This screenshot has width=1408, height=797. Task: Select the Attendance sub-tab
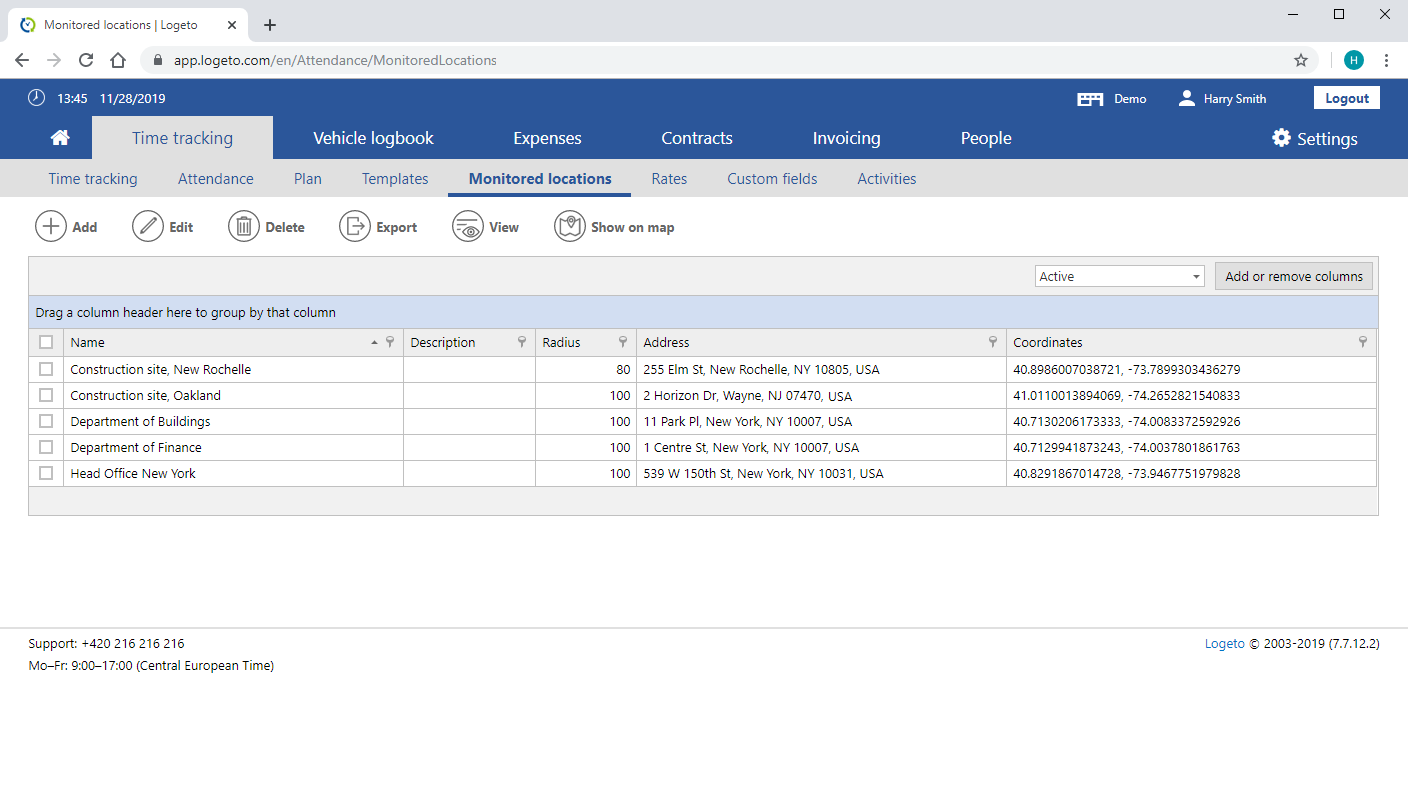[x=216, y=179]
